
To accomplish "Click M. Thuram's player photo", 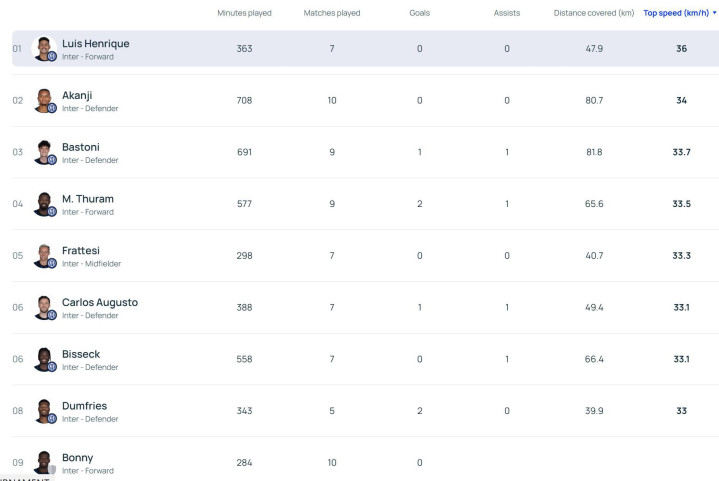I will click(x=43, y=204).
